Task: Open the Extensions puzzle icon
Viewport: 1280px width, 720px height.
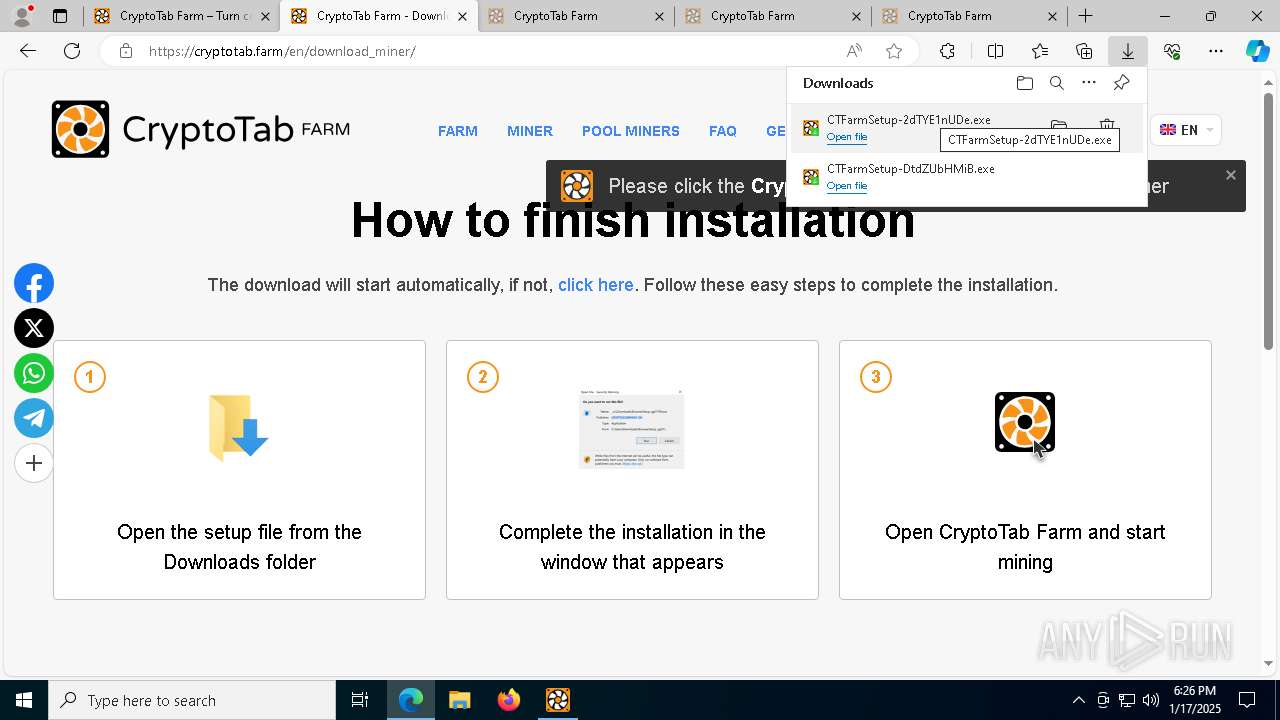Action: 947,51
